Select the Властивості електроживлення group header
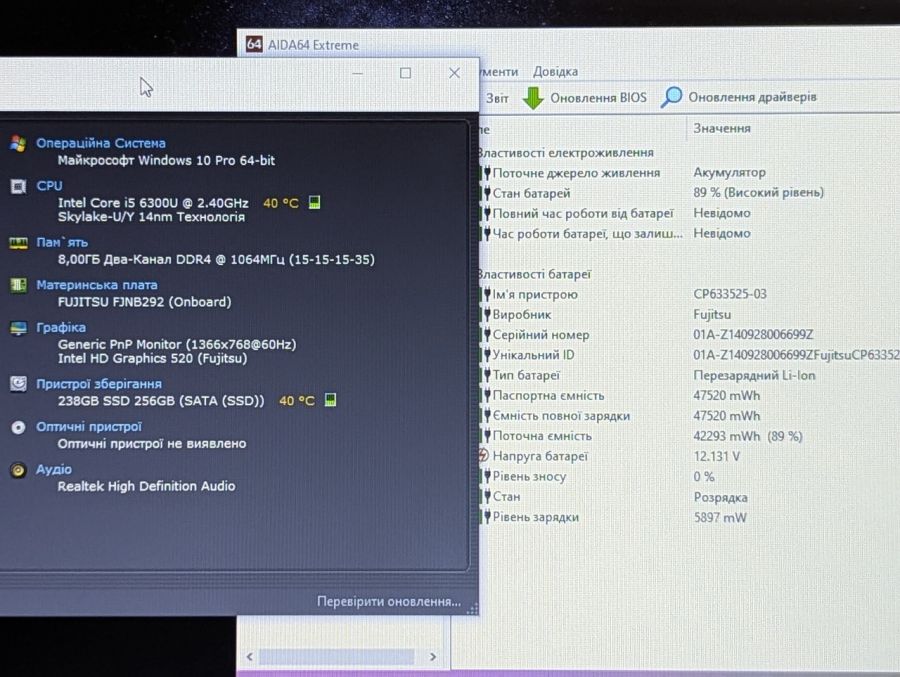This screenshot has width=900, height=677. (x=566, y=153)
